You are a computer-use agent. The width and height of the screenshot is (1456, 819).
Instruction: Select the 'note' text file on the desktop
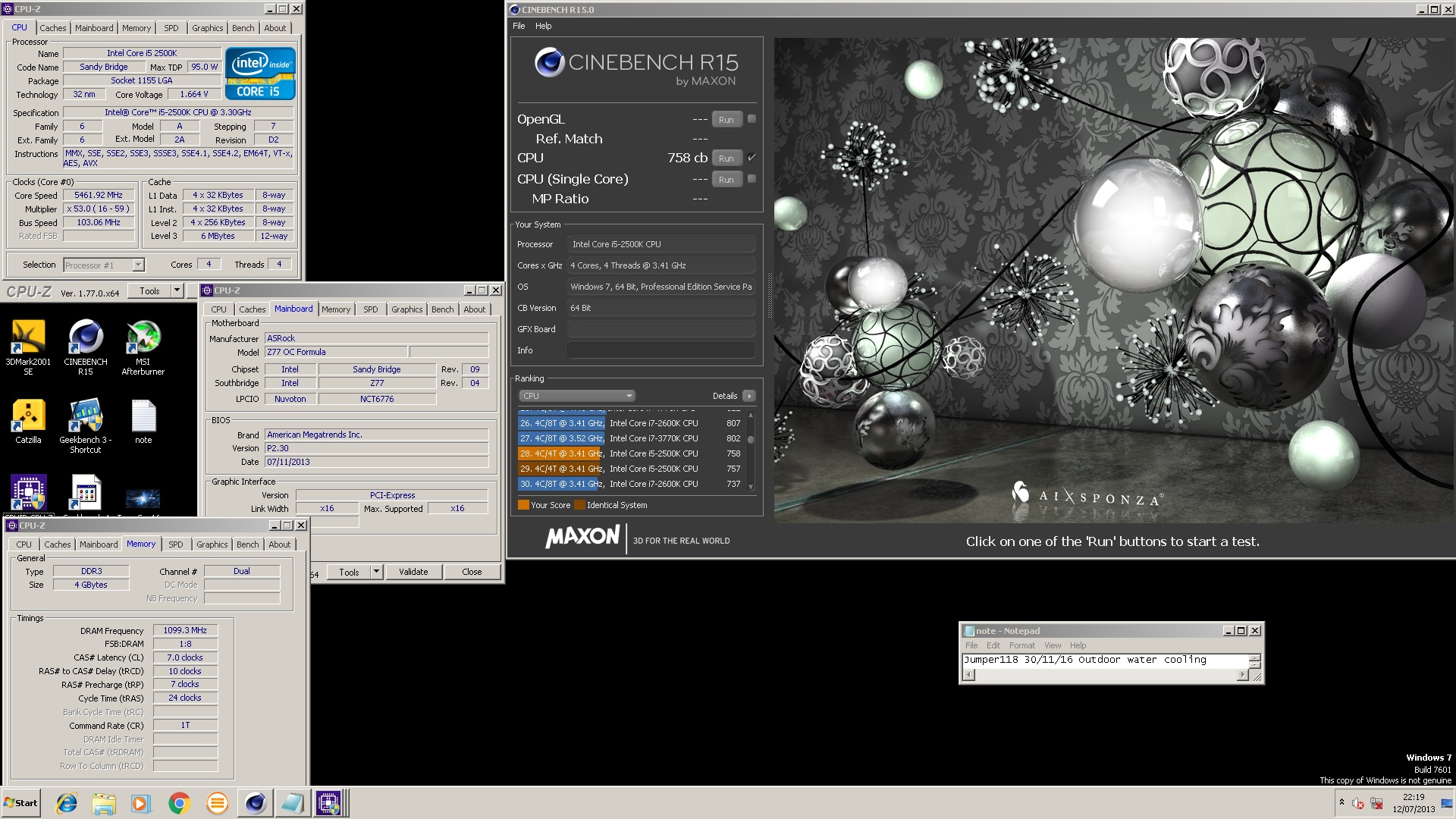(143, 422)
